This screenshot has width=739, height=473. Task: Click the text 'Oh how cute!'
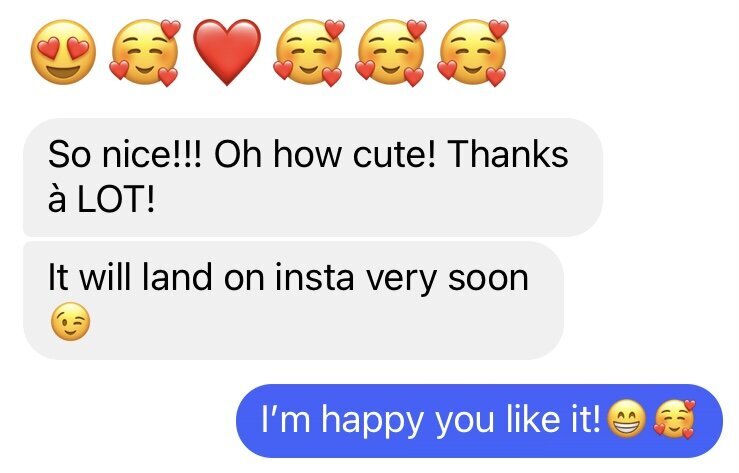(325, 154)
